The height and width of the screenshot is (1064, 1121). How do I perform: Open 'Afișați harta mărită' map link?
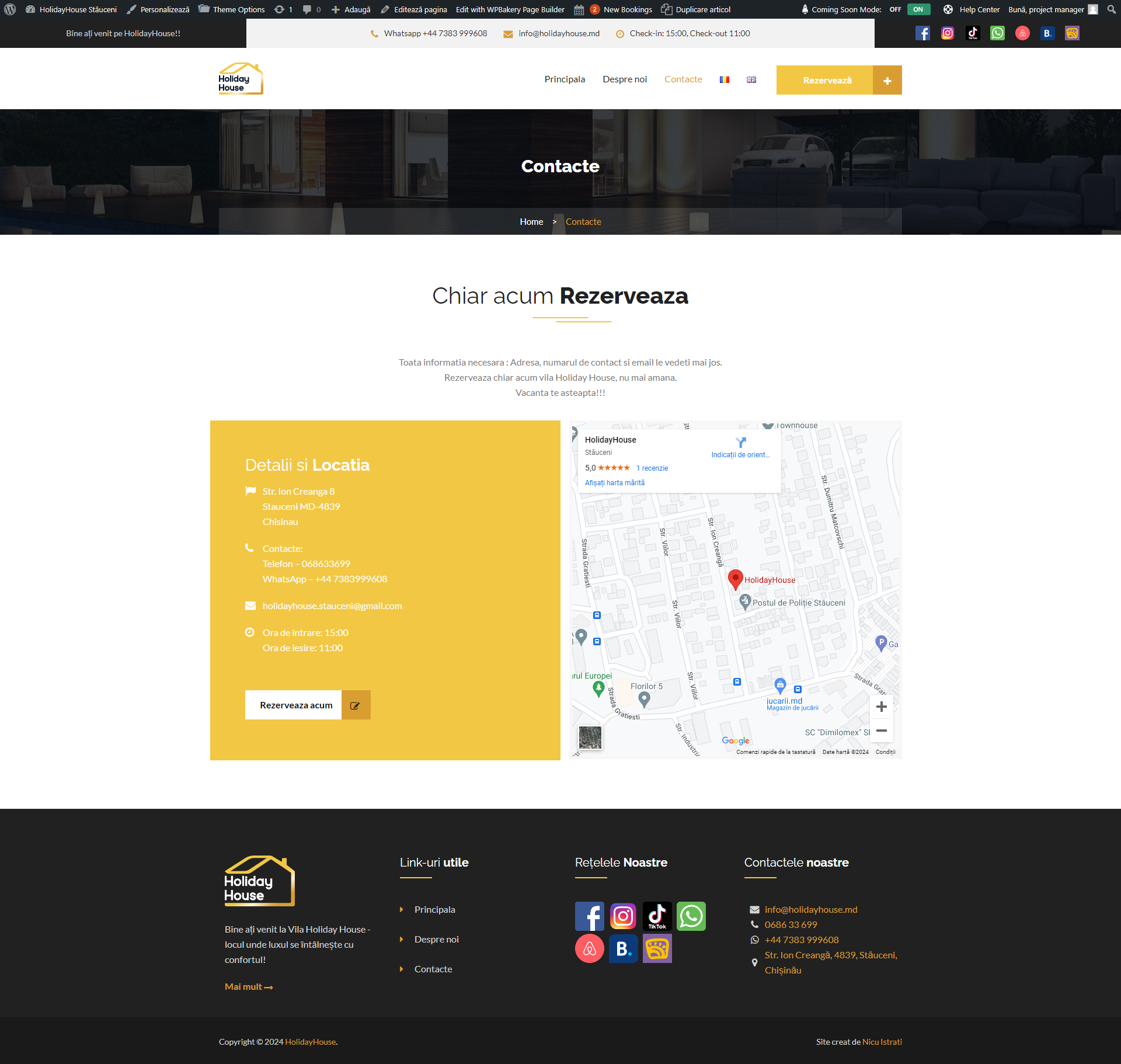(x=615, y=483)
